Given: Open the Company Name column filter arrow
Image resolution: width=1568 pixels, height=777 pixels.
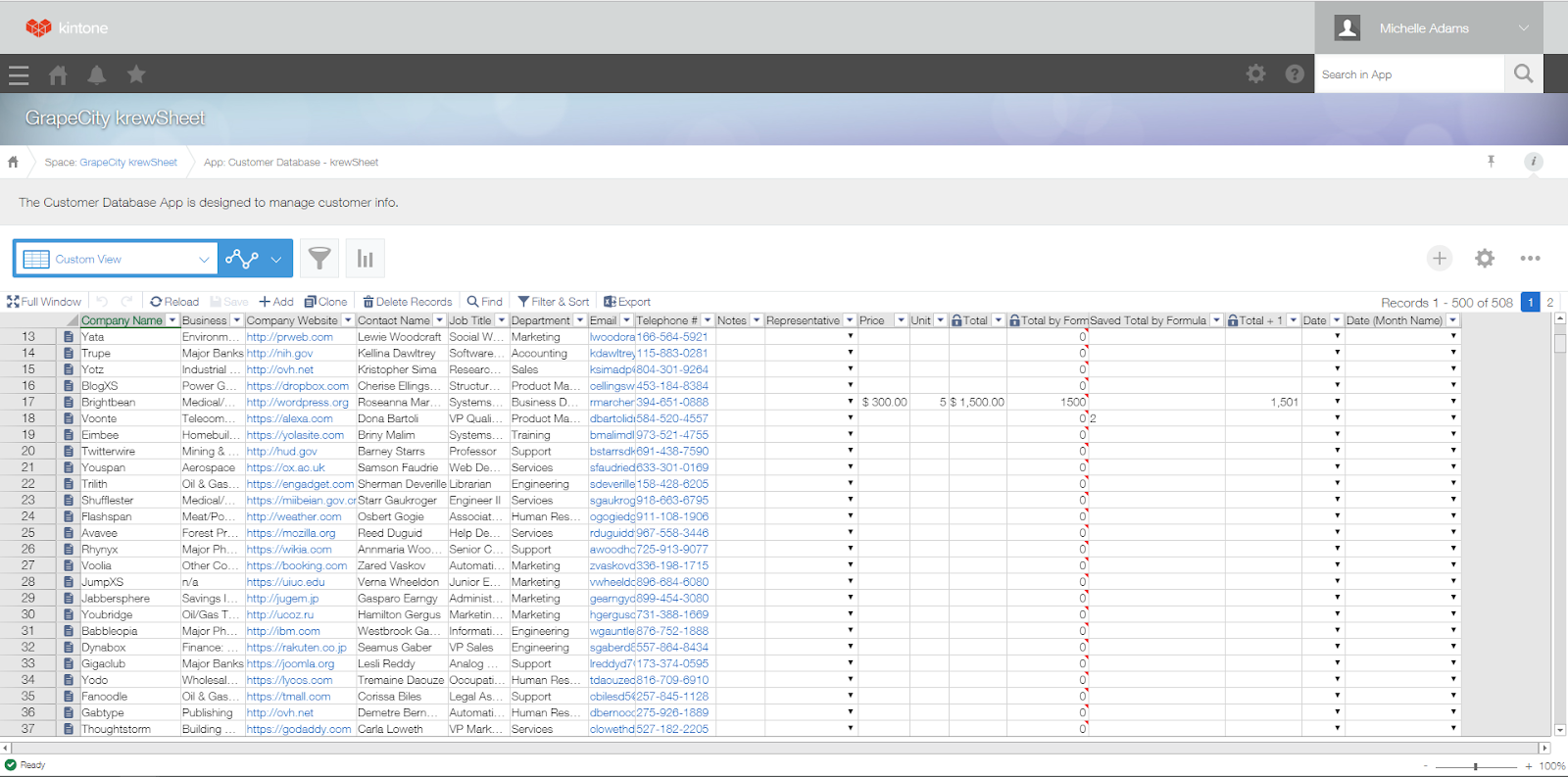Looking at the screenshot, I should [x=172, y=320].
